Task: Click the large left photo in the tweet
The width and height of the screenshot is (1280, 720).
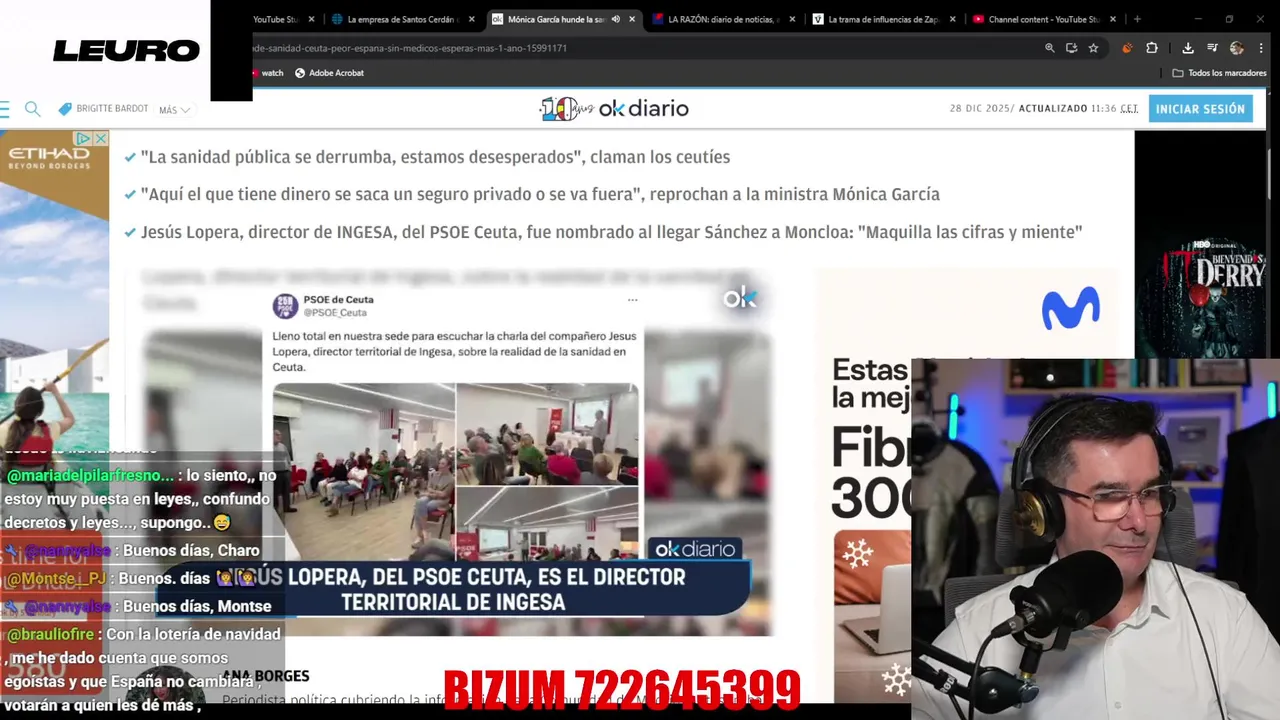Action: (364, 471)
